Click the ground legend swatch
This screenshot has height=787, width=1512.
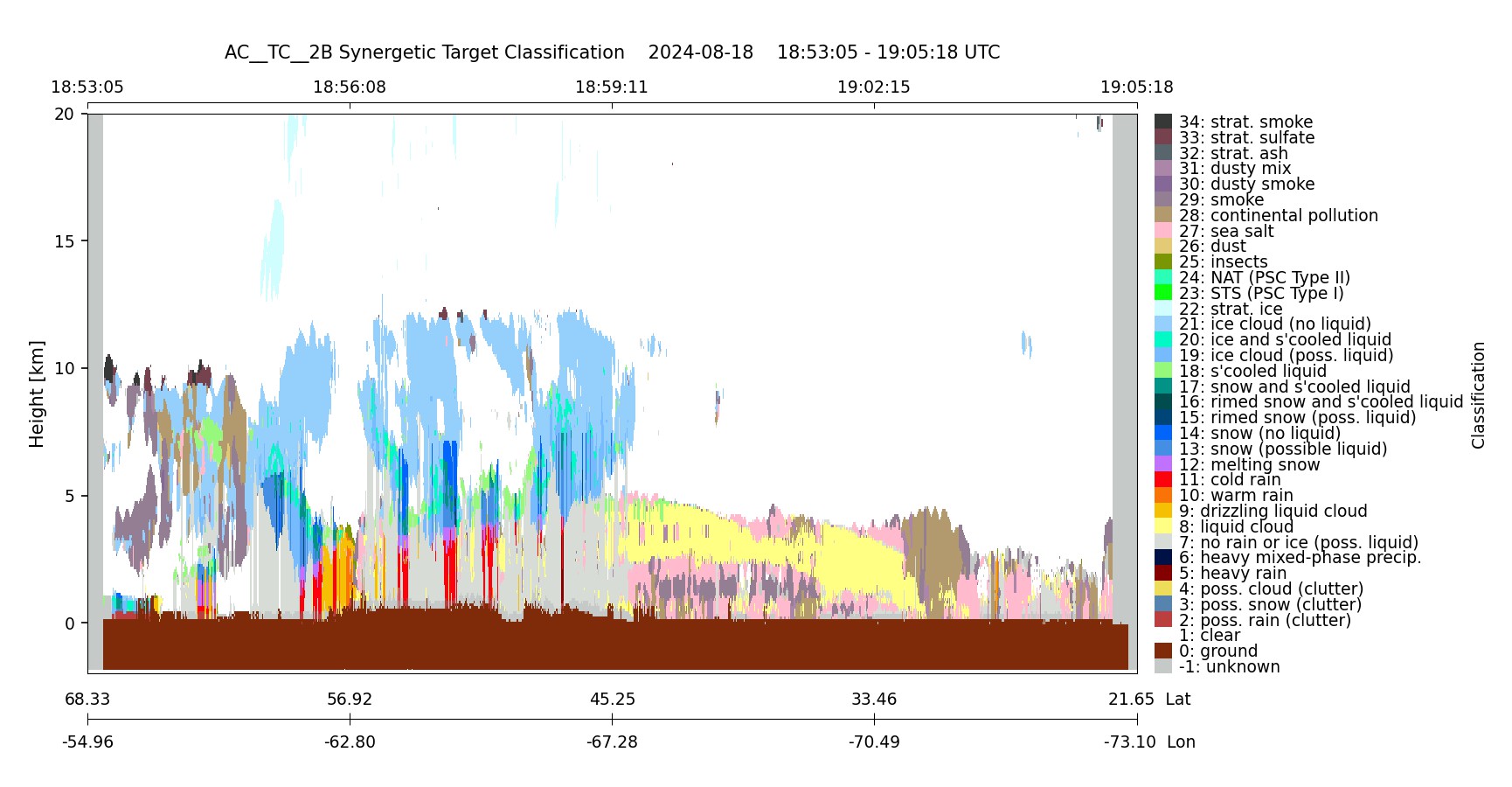1162,651
